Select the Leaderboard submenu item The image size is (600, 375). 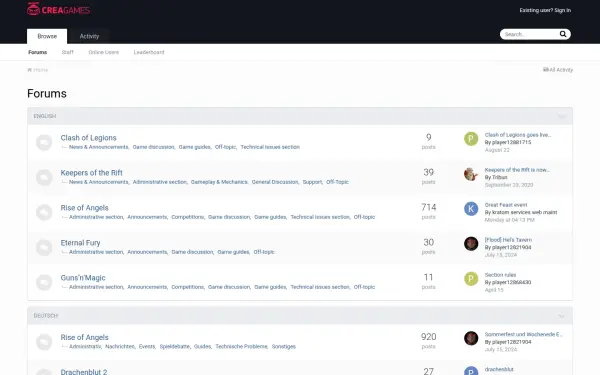click(149, 52)
